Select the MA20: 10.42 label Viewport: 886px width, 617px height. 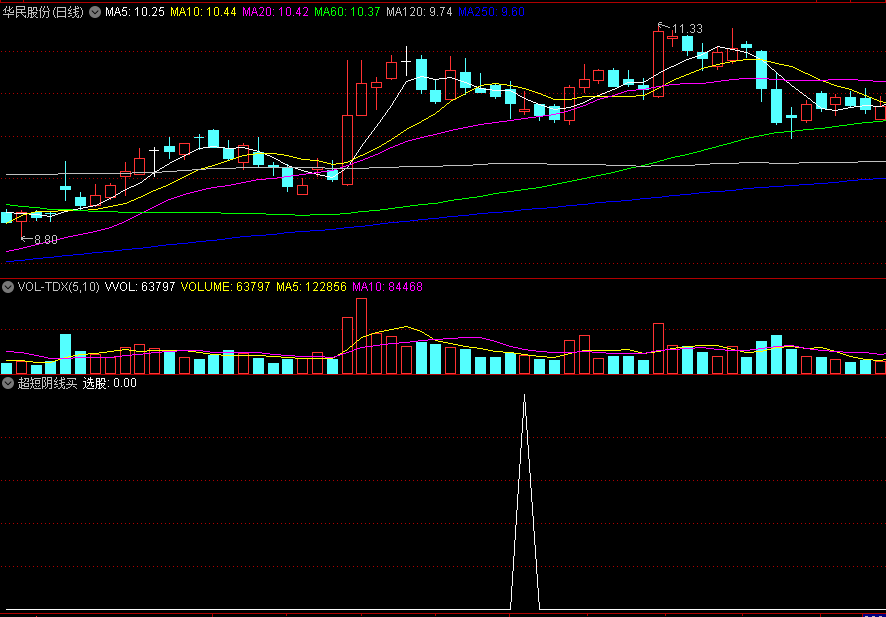[x=275, y=12]
